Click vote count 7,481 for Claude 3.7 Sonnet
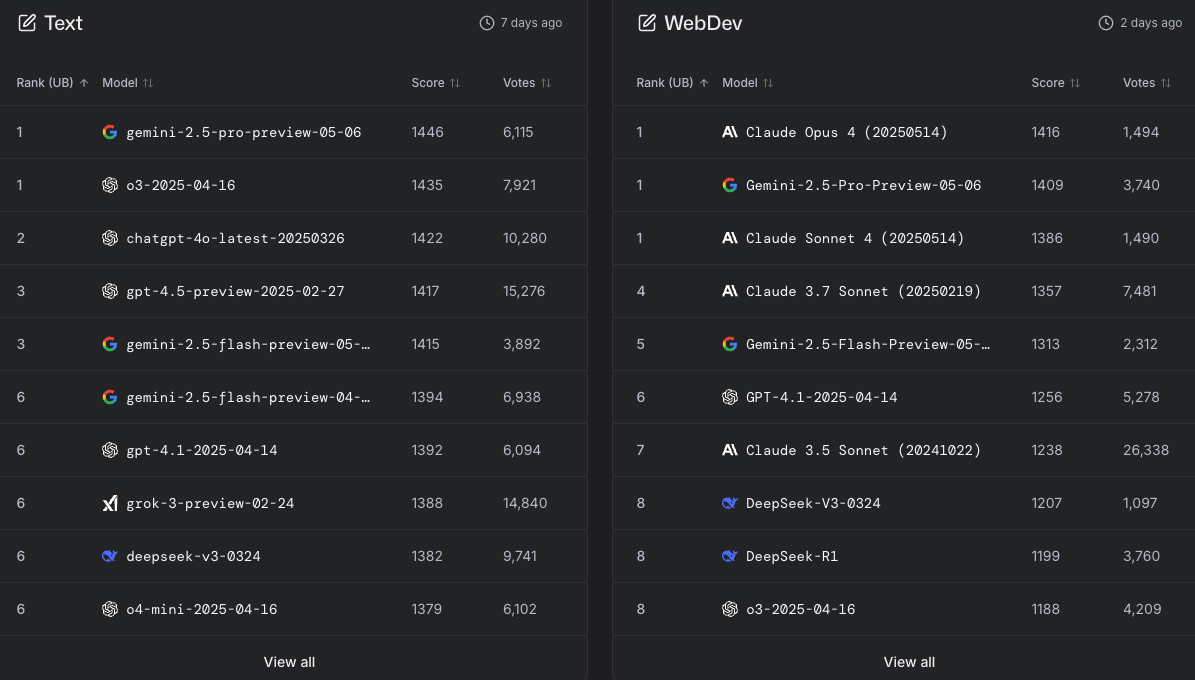Image resolution: width=1195 pixels, height=680 pixels. click(1140, 291)
